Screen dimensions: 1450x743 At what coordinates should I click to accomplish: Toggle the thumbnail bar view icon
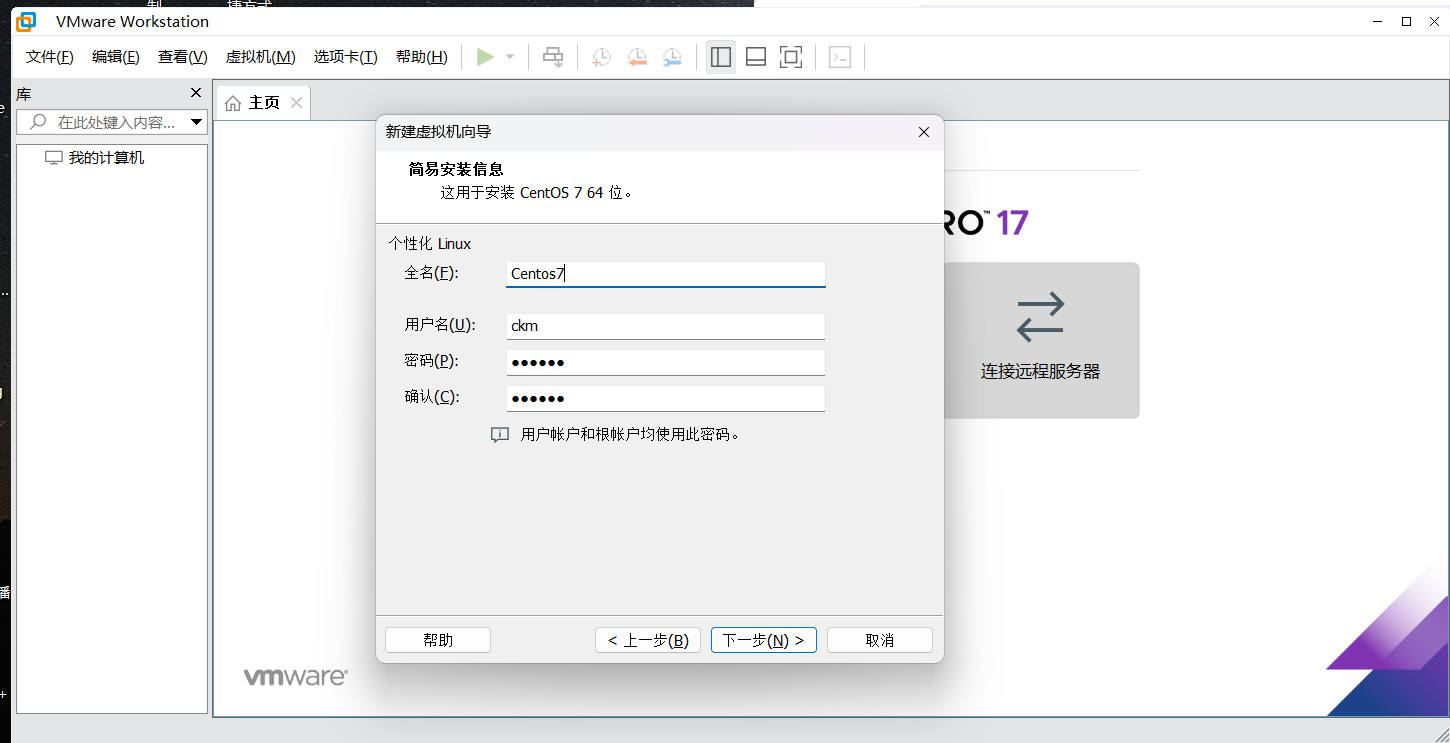tap(756, 57)
